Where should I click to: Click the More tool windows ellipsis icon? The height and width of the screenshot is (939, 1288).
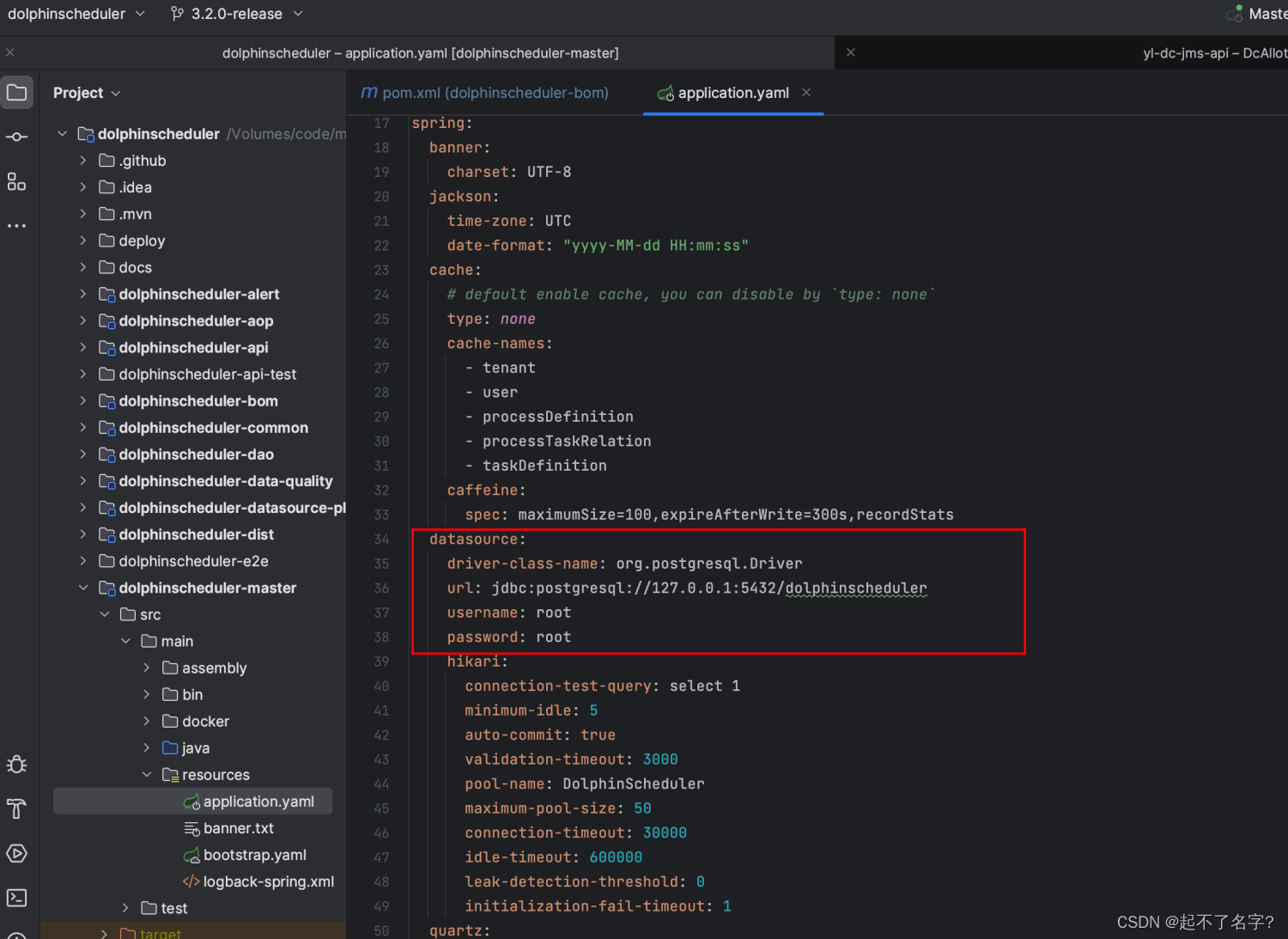click(x=17, y=225)
